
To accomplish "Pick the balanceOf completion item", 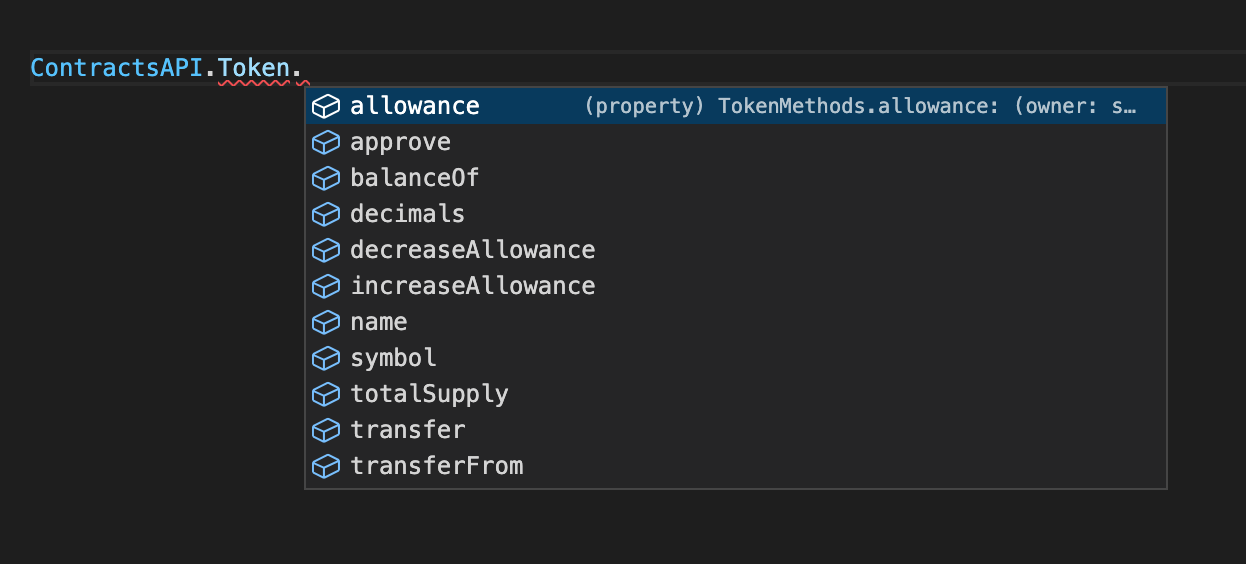I will pyautogui.click(x=736, y=178).
